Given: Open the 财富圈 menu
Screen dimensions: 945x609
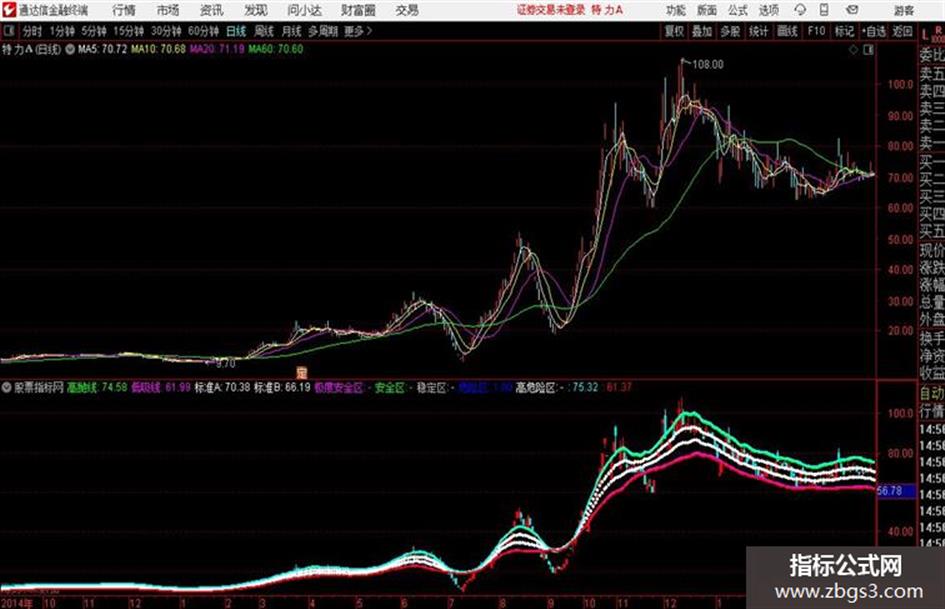Looking at the screenshot, I should (358, 10).
